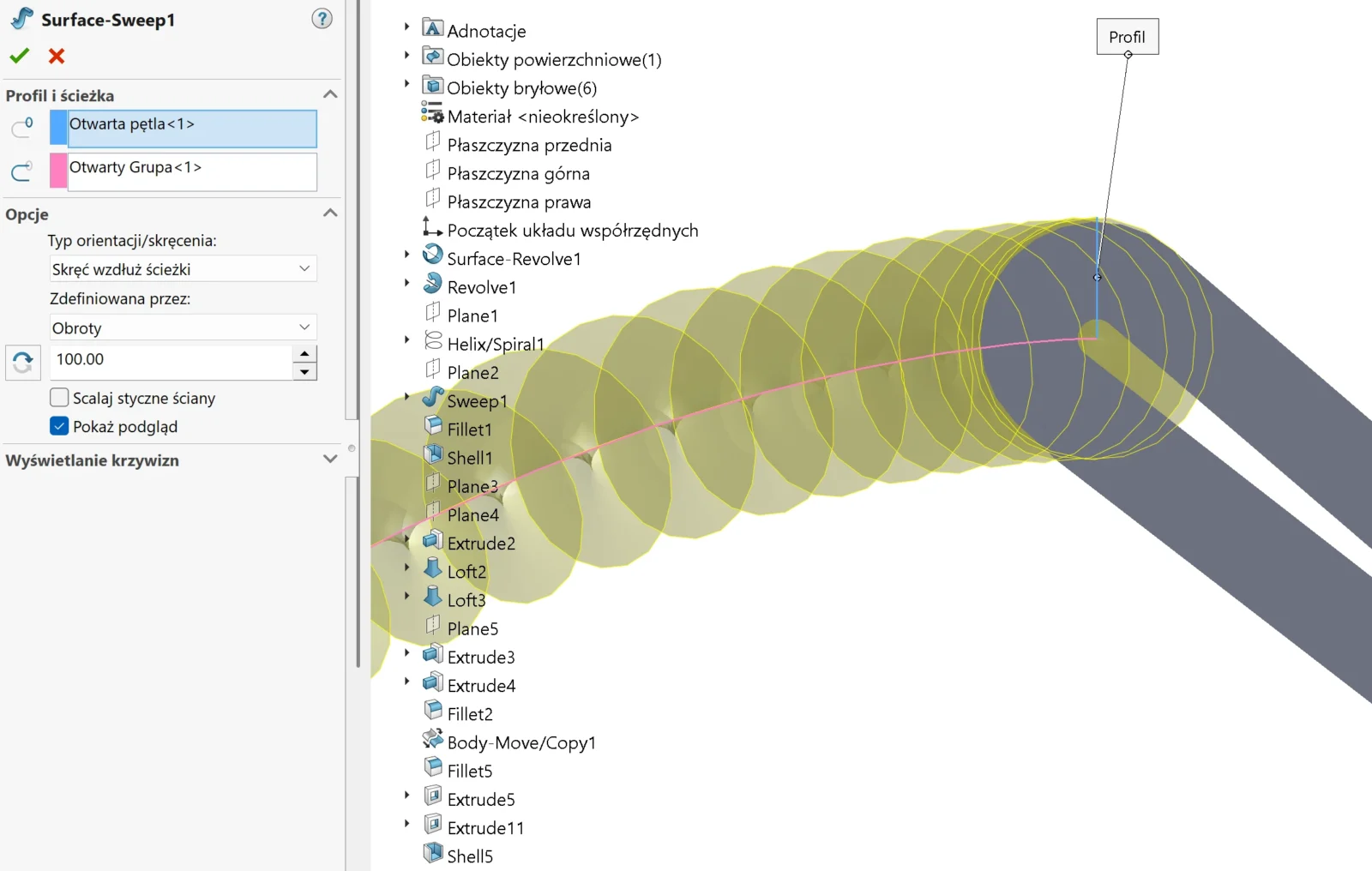Viewport: 1372px width, 871px height.
Task: Click the Extrude5 cut feature icon
Action: click(433, 796)
